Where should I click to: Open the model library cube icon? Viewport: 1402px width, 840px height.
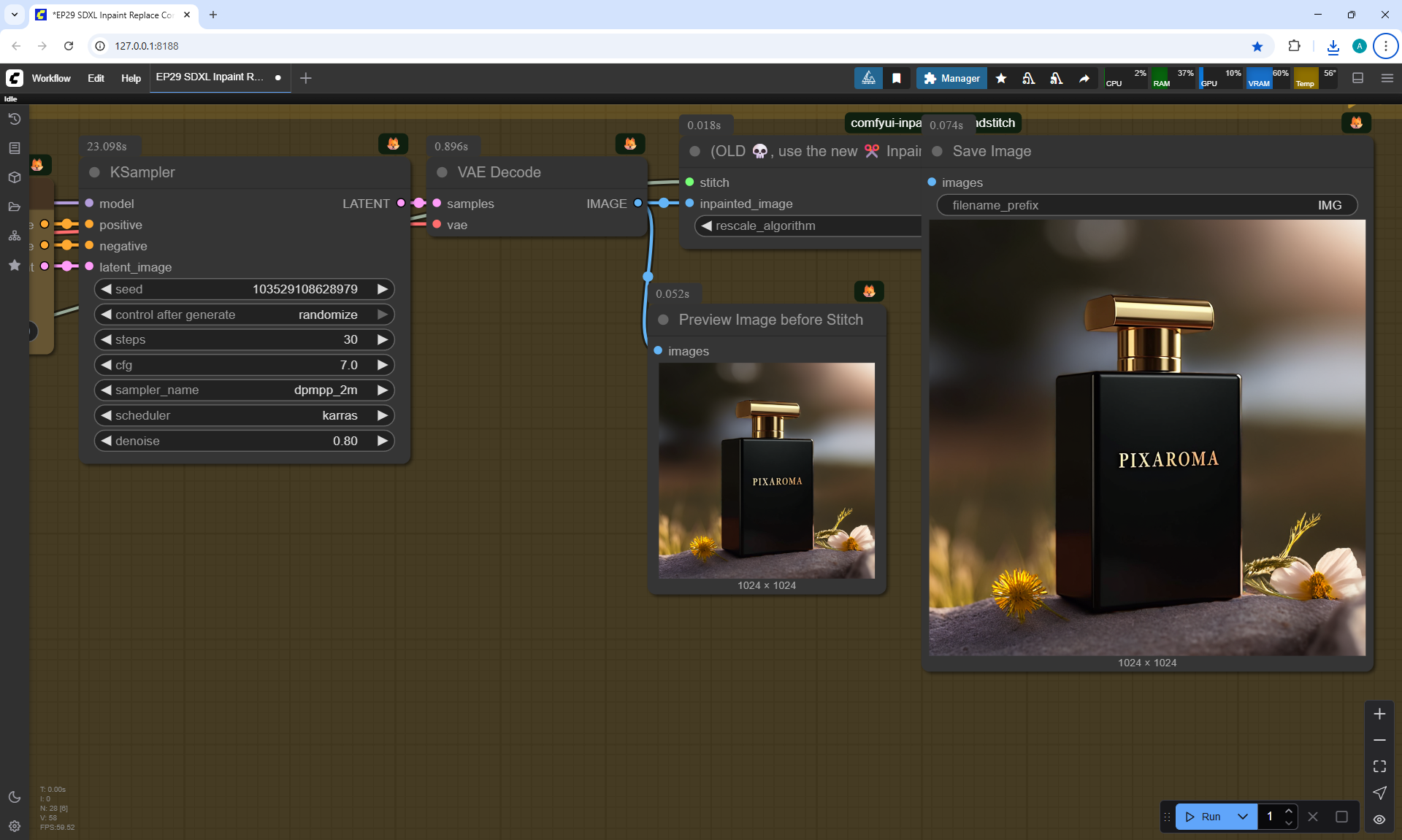click(15, 177)
